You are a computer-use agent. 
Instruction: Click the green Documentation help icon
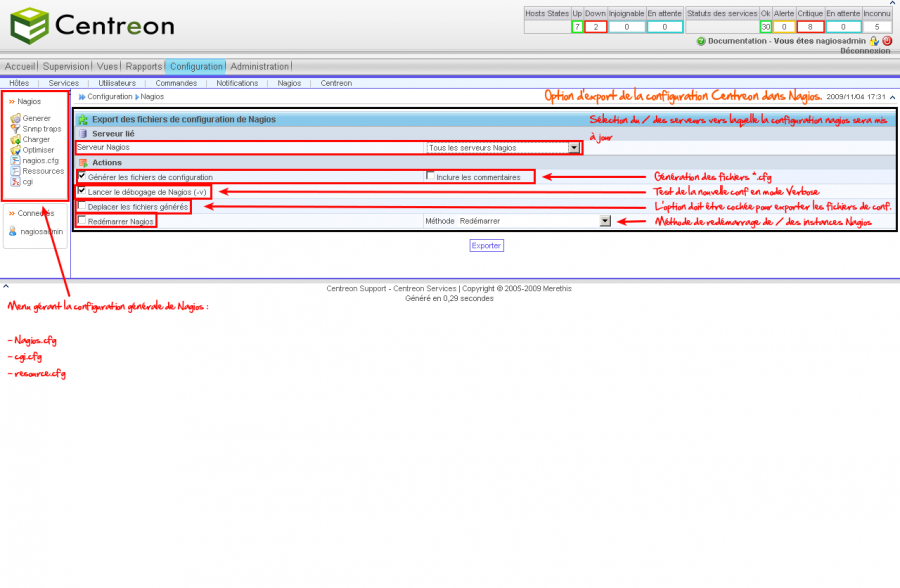pyautogui.click(x=701, y=41)
